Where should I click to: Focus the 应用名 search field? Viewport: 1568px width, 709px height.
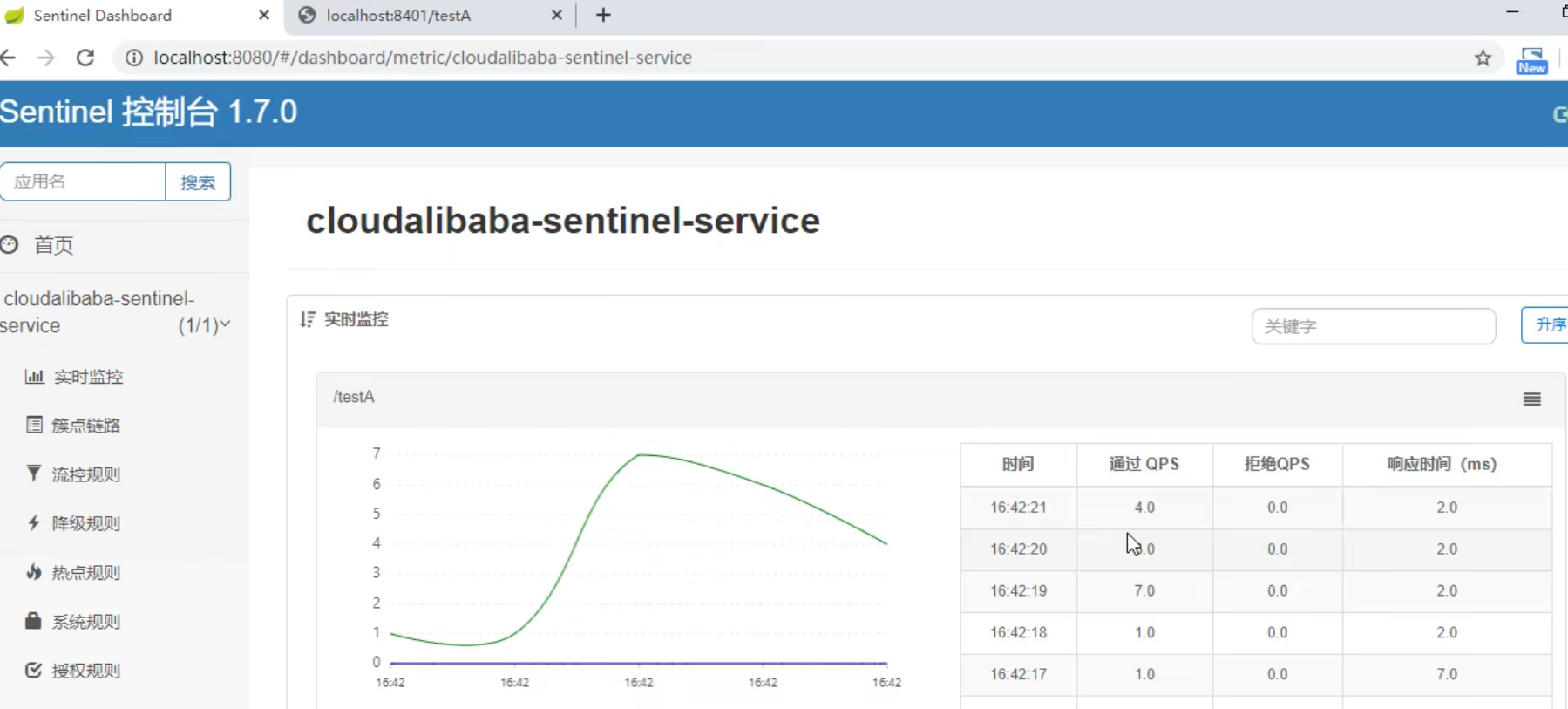point(83,181)
